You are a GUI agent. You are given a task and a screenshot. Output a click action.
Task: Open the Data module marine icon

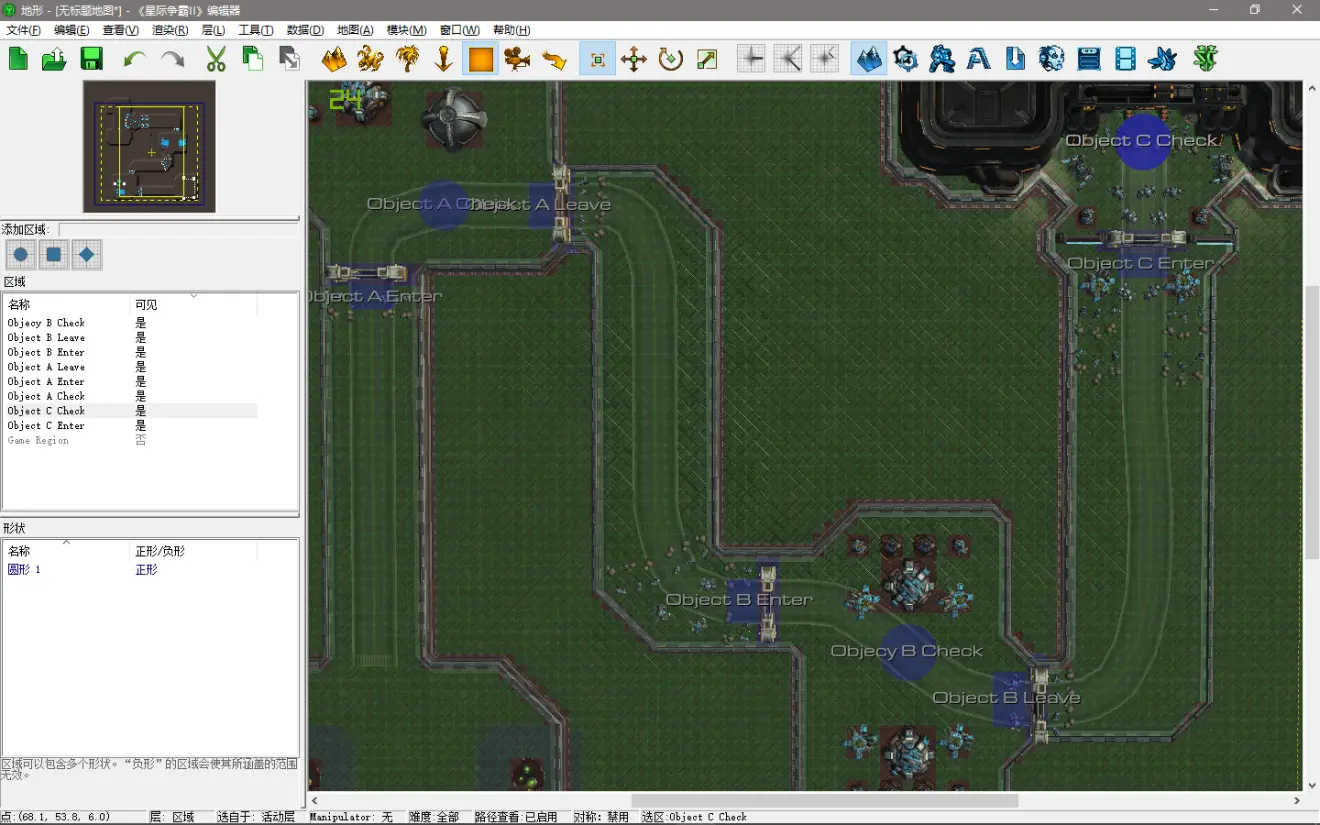tap(942, 59)
